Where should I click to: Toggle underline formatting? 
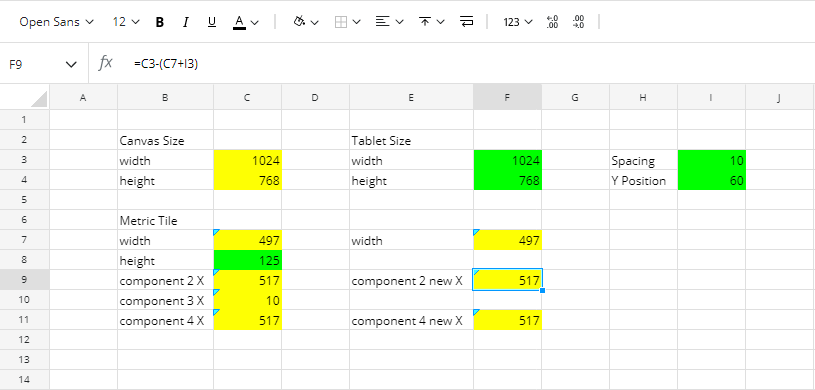pos(212,22)
